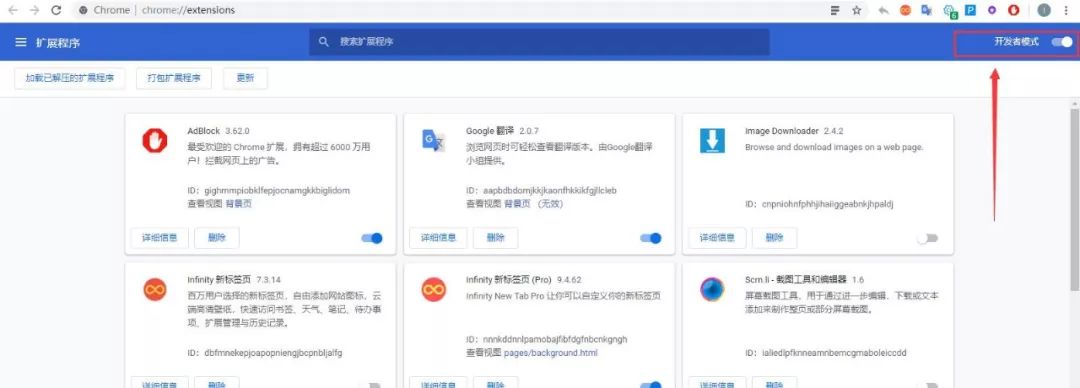
Task: Select AdBlock ID gighmmpiobklfepjocnamgkkbiglidom
Action: [278, 190]
